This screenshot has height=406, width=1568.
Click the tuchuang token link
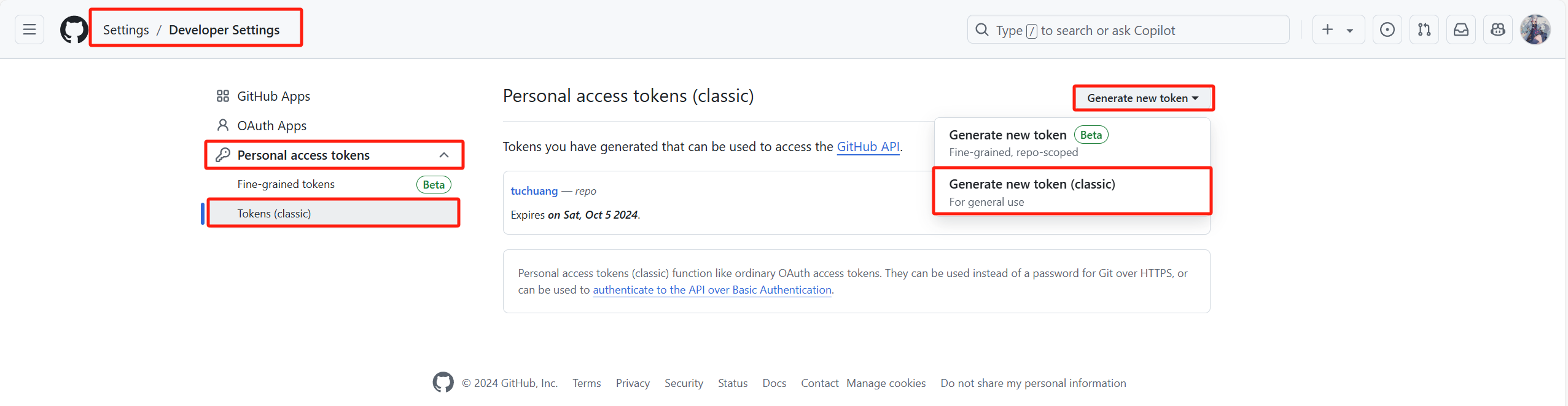[x=534, y=191]
